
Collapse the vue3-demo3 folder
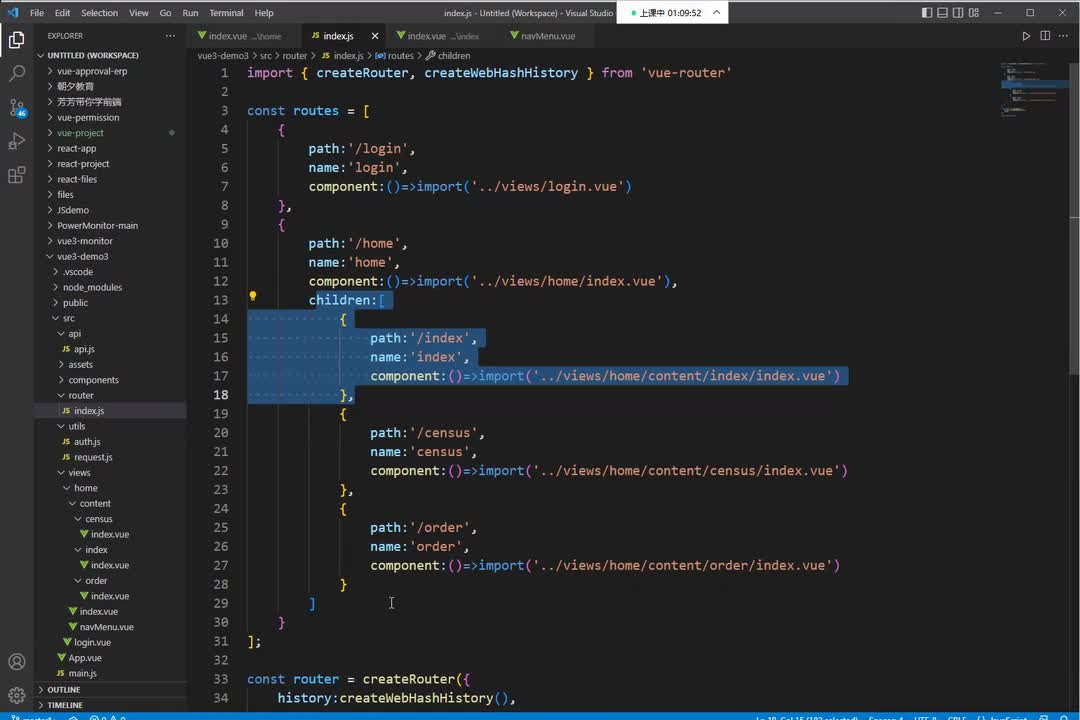[x=82, y=256]
